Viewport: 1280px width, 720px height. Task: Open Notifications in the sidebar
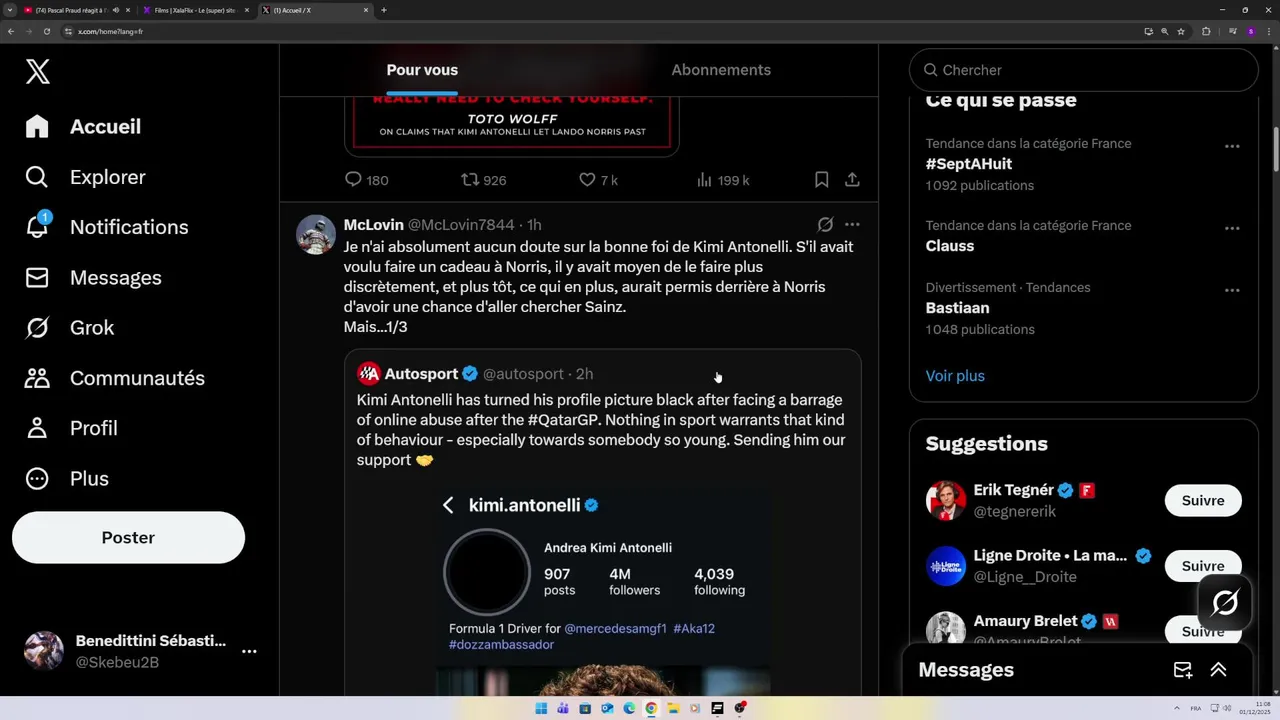tap(107, 227)
